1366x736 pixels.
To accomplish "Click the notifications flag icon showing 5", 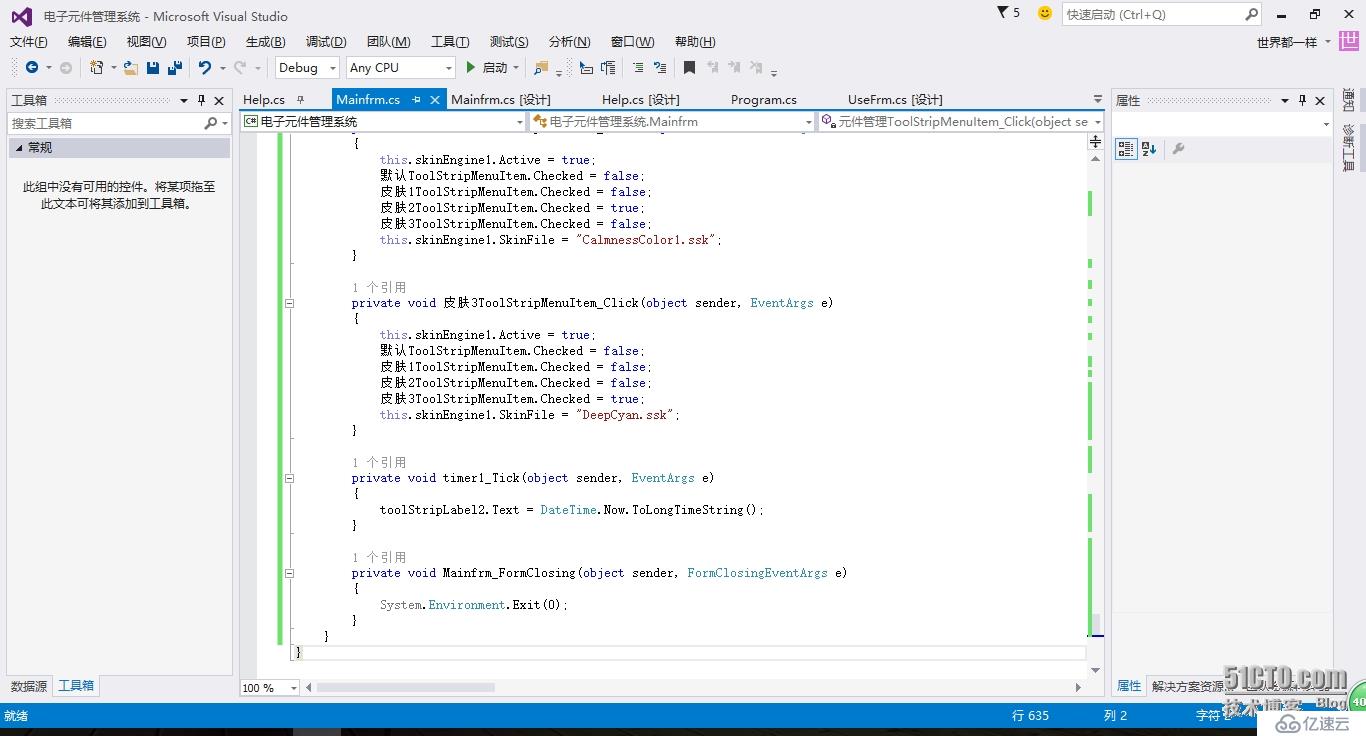I will 1003,13.
